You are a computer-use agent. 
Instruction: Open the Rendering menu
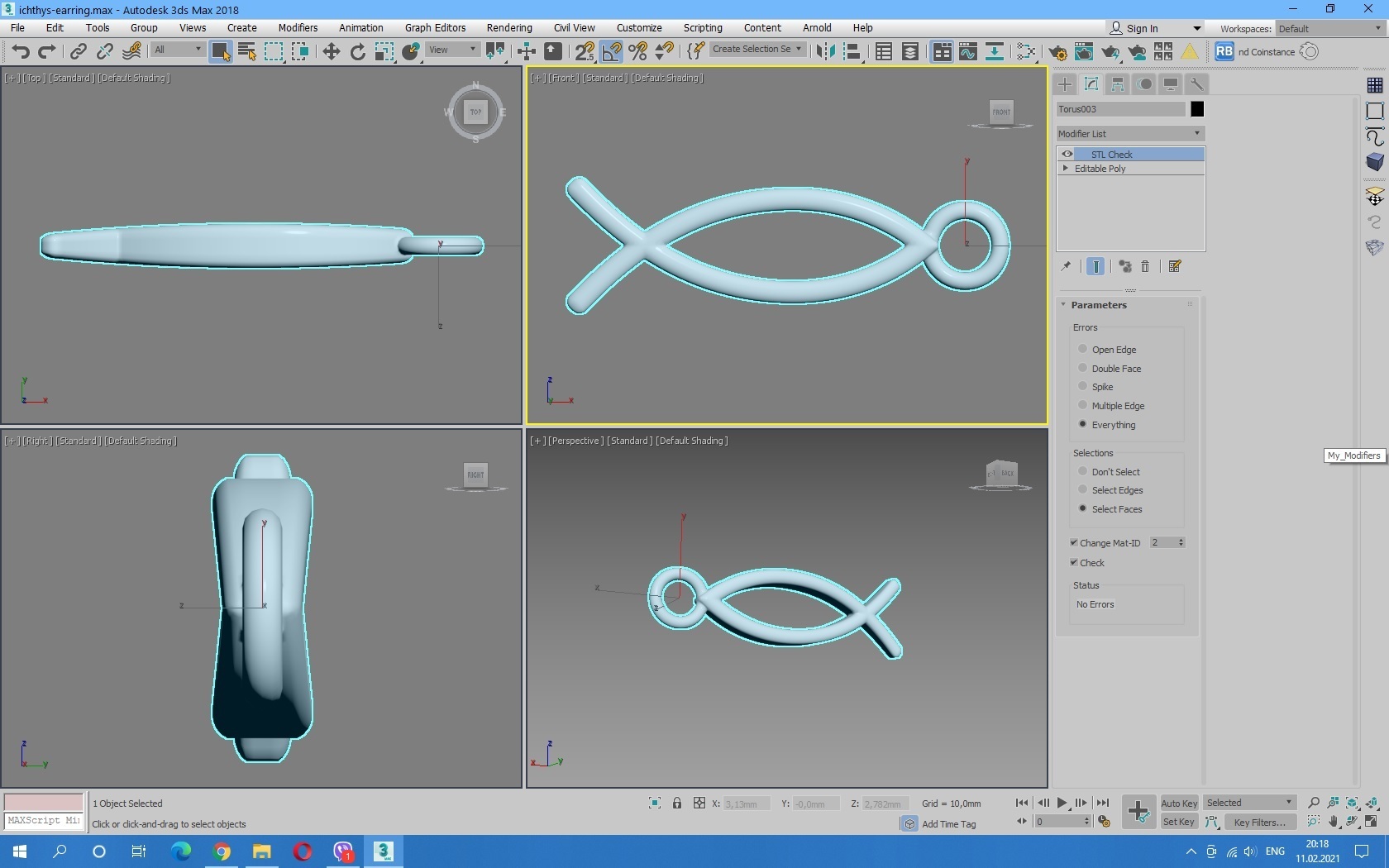pos(508,27)
